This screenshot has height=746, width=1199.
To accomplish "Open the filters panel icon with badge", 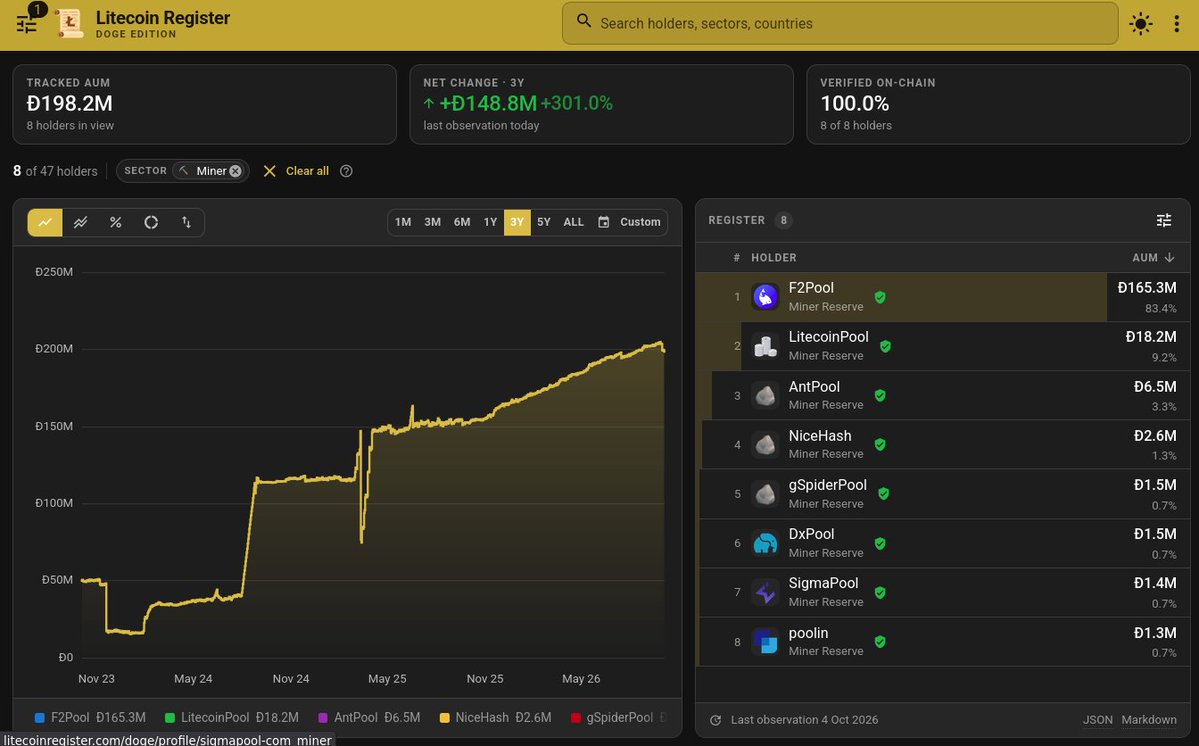I will click(28, 23).
